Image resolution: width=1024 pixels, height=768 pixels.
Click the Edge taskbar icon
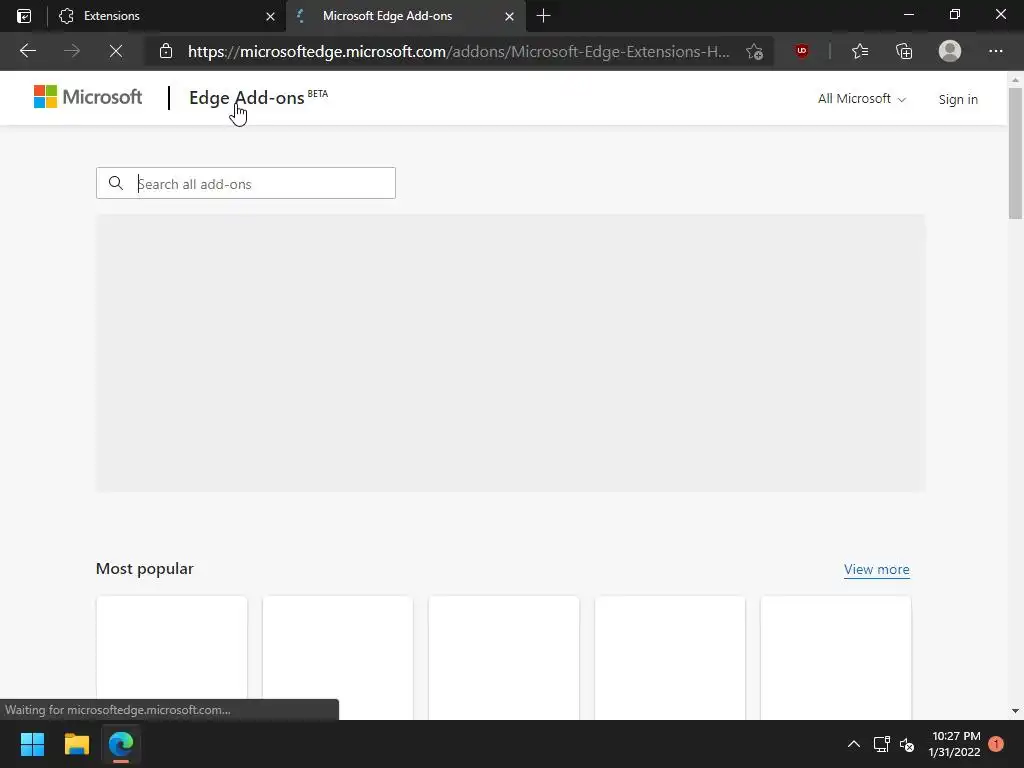121,744
